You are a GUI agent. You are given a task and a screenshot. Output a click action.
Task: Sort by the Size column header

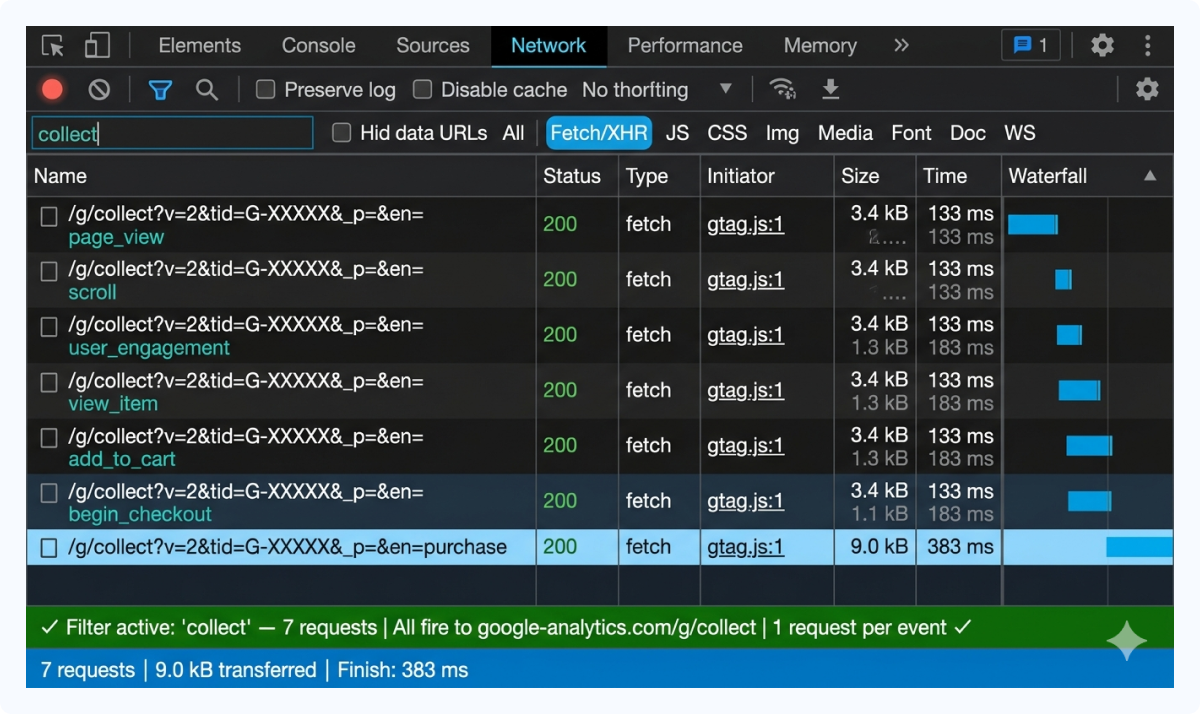[x=875, y=176]
